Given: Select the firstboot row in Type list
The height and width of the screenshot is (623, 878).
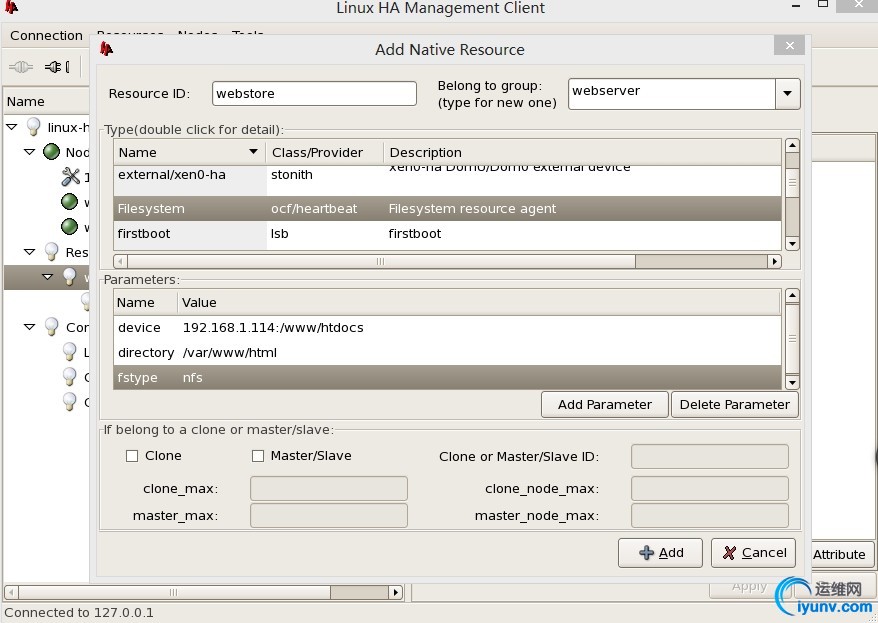Looking at the screenshot, I should tap(447, 234).
